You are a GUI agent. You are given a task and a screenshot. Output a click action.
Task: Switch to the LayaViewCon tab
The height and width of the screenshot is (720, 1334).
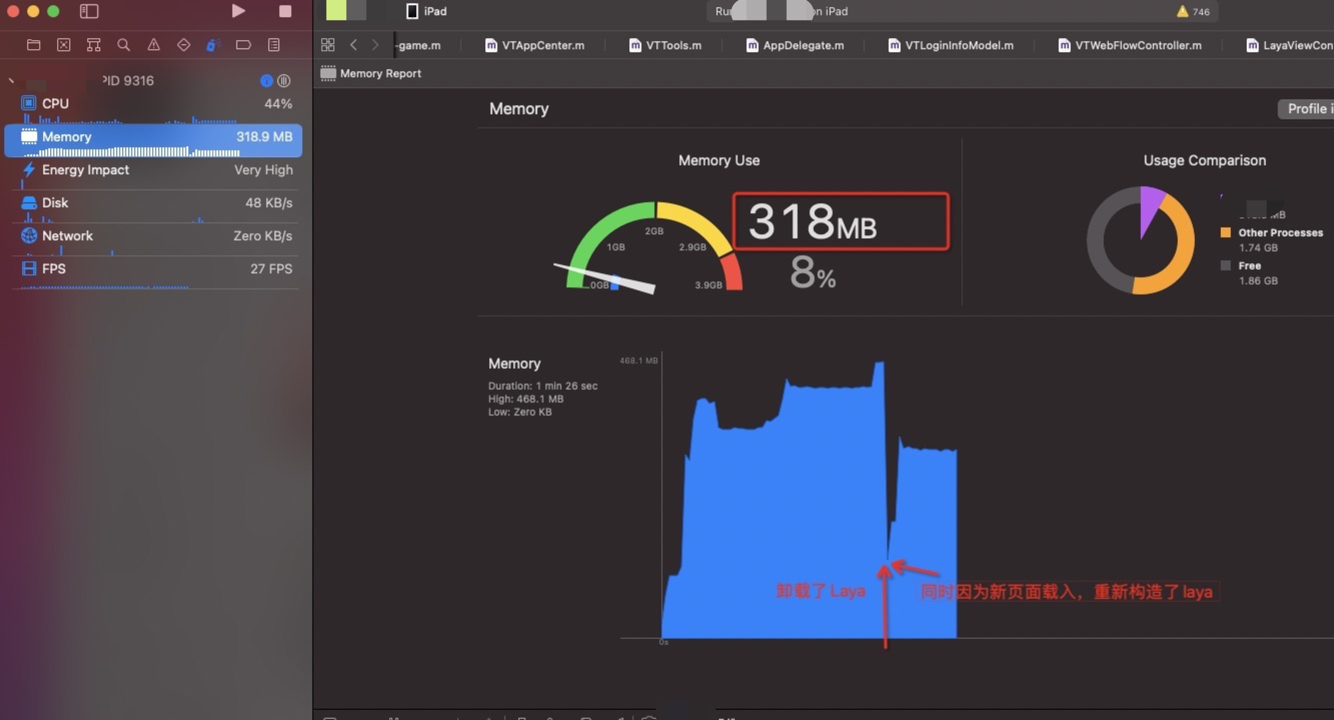1289,45
